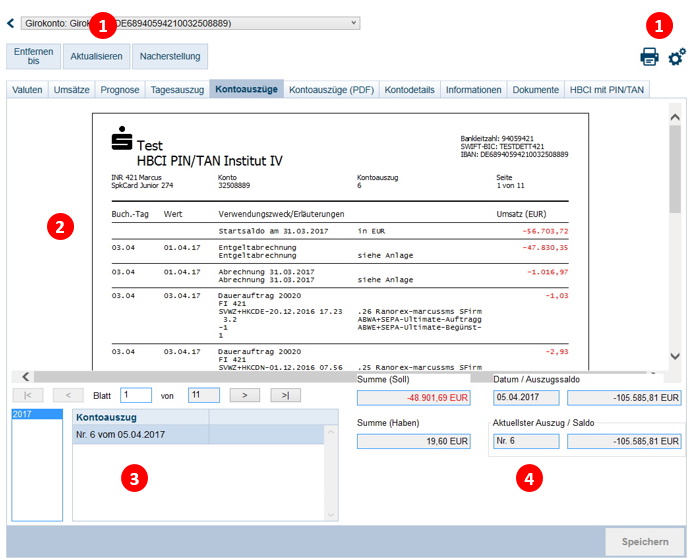689x560 pixels.
Task: Click the horizontal scroll-left arrow under the preview
Action: click(x=25, y=377)
